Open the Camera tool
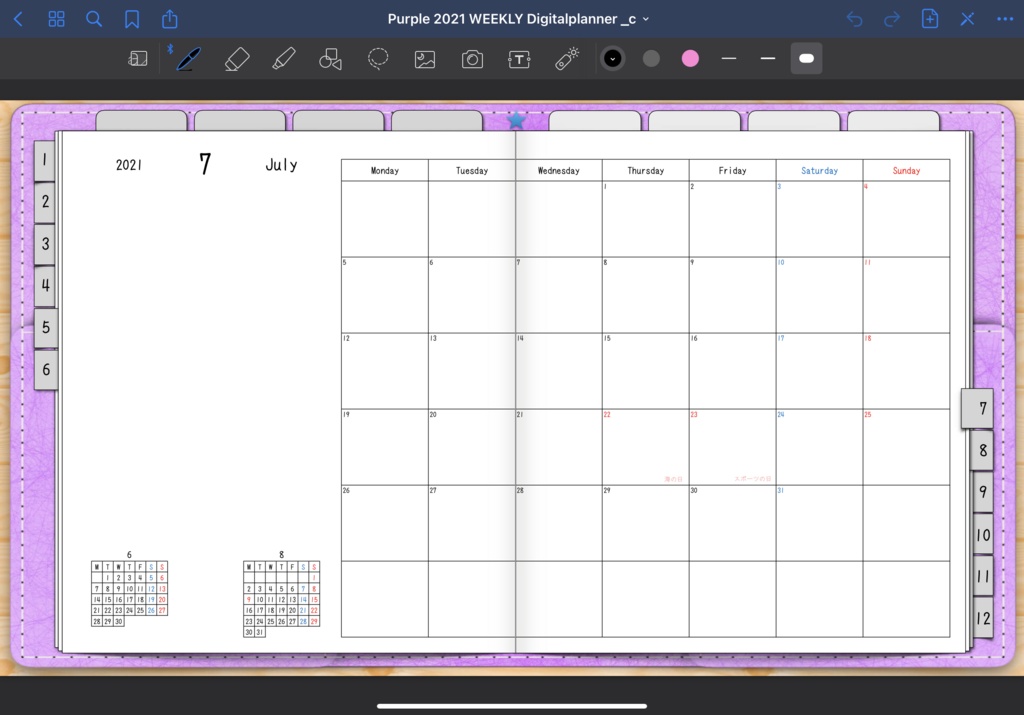The height and width of the screenshot is (715, 1024). tap(472, 59)
